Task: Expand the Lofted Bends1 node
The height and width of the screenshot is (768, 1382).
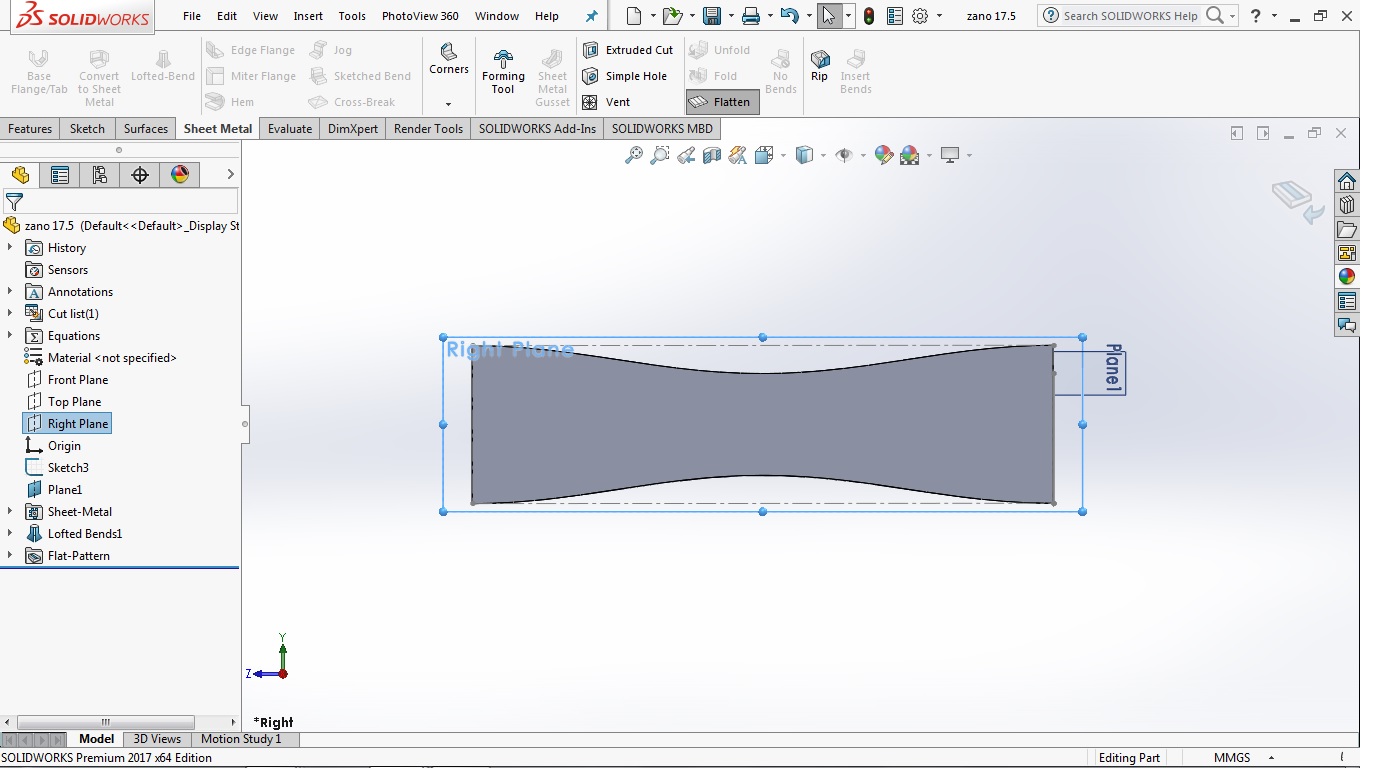Action: (10, 533)
